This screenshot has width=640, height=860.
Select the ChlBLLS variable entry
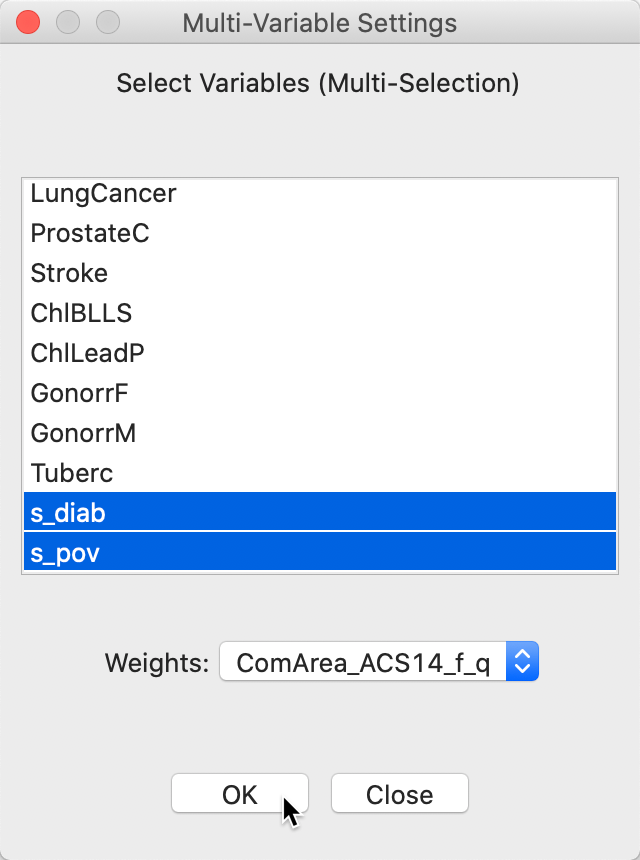tap(81, 313)
